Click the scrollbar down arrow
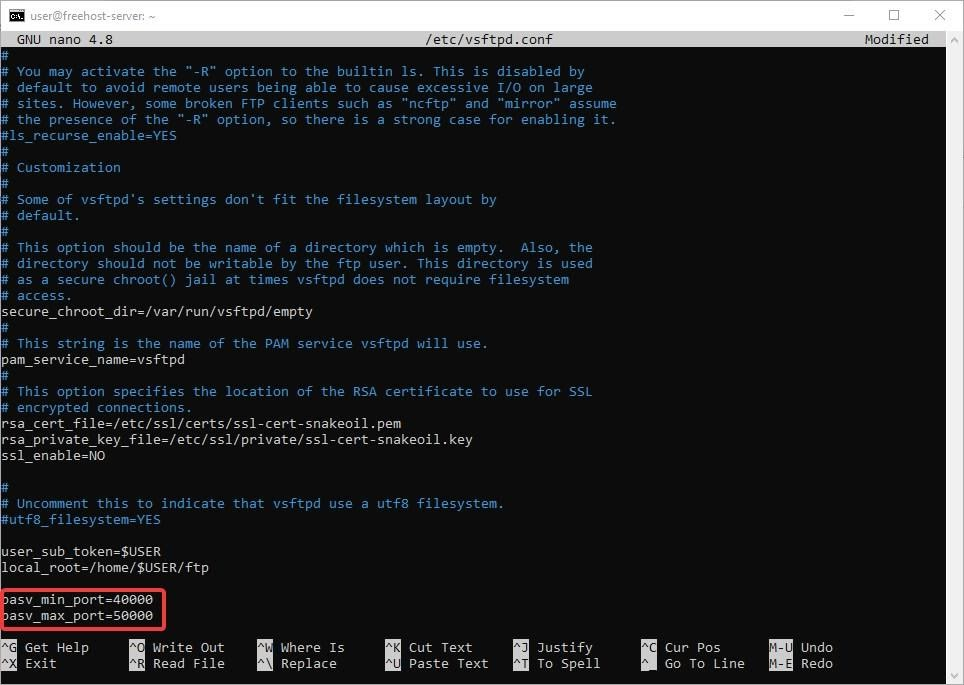The image size is (964, 685). point(955,674)
